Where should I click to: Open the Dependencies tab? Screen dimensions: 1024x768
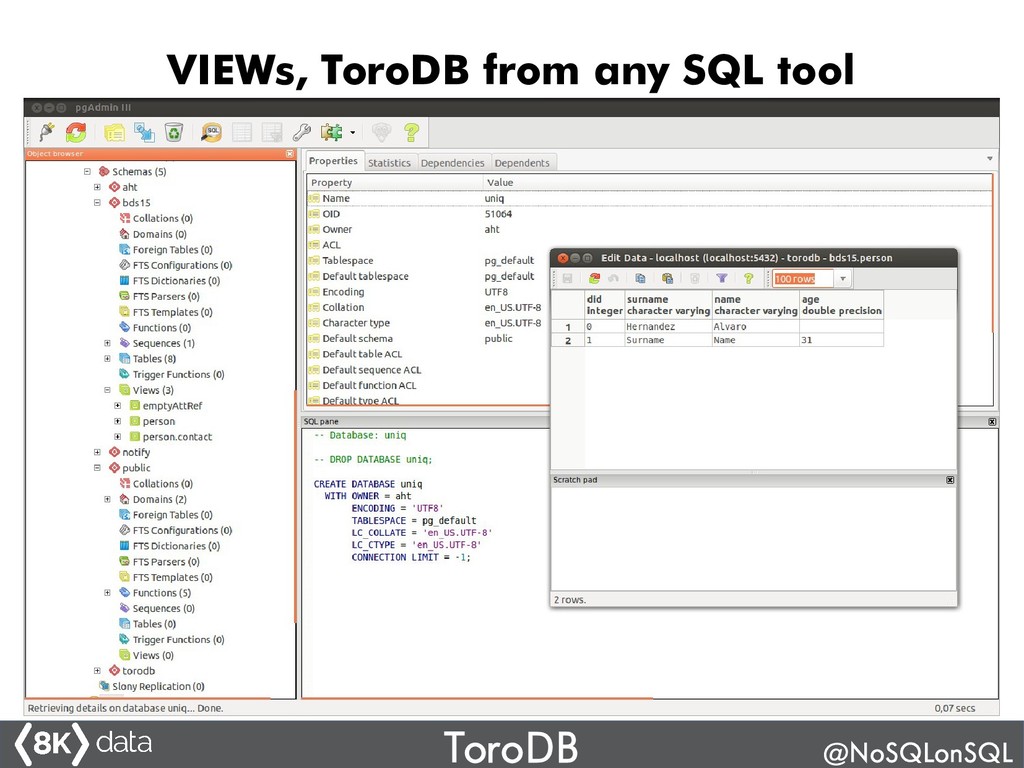tap(453, 163)
